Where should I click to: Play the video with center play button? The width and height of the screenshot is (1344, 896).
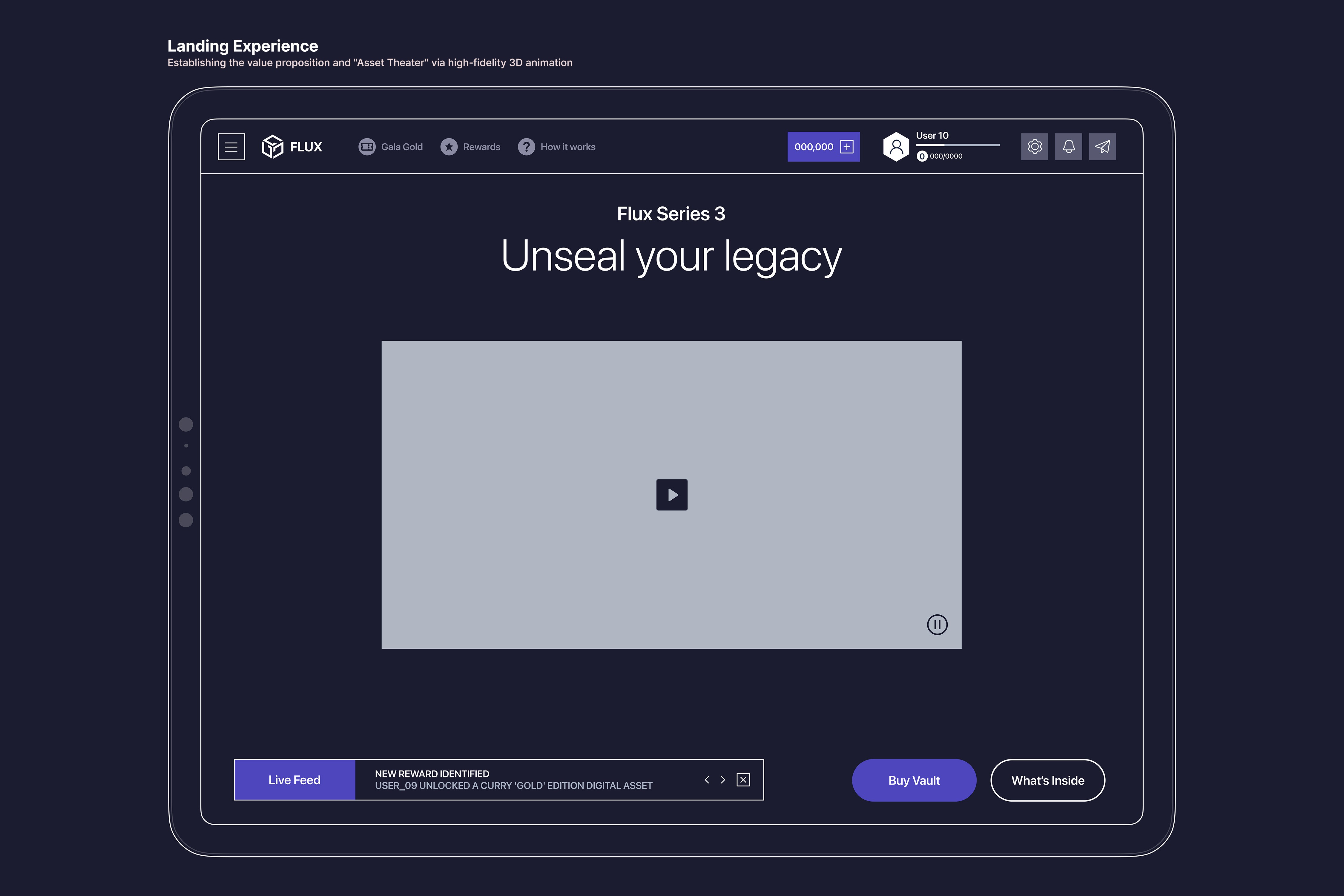point(671,495)
